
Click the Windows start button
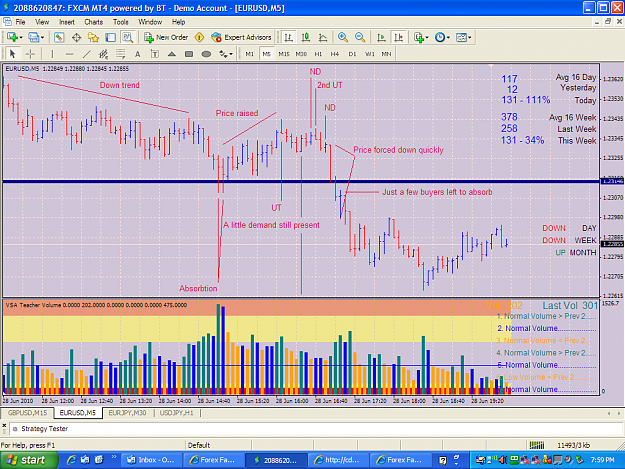29,460
